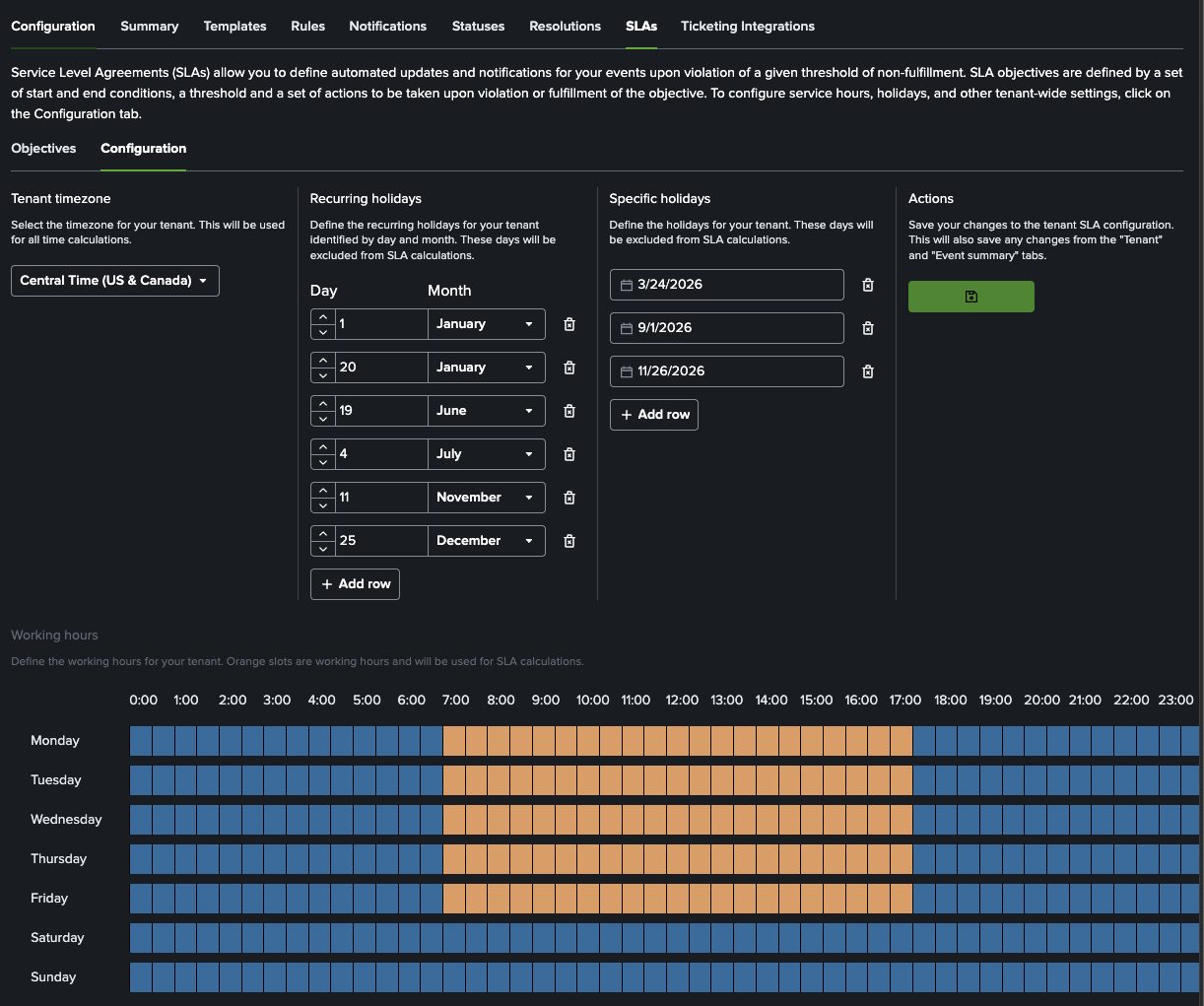Click the green save configuration button
Screen dimensions: 1204x1006
[970, 297]
